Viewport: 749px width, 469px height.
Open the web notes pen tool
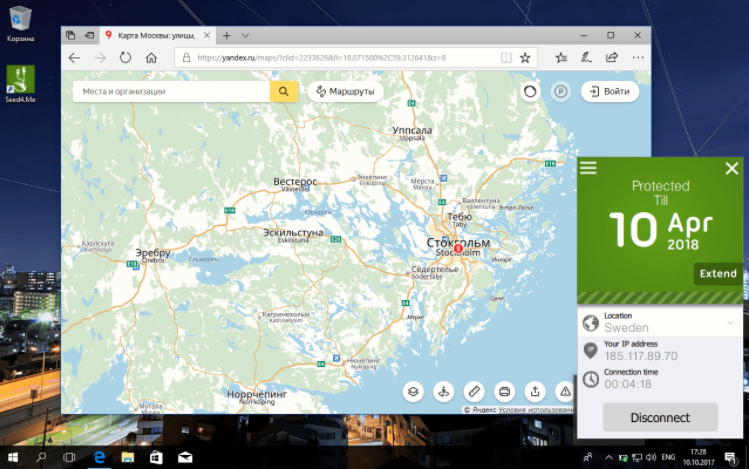click(x=587, y=58)
